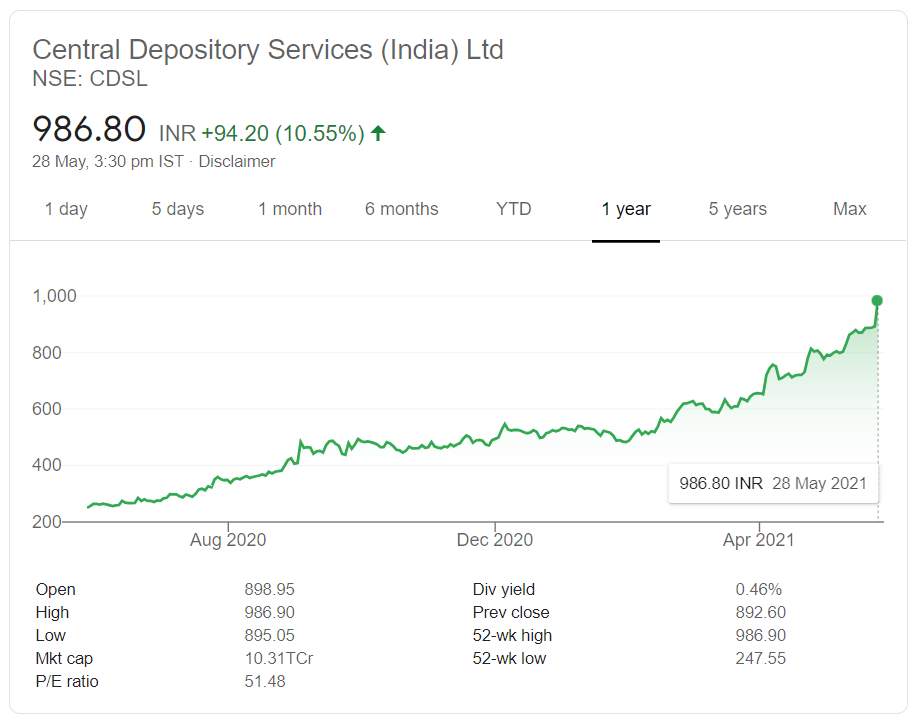The height and width of the screenshot is (728, 919).
Task: Show the Max range chart
Action: pyautogui.click(x=849, y=209)
